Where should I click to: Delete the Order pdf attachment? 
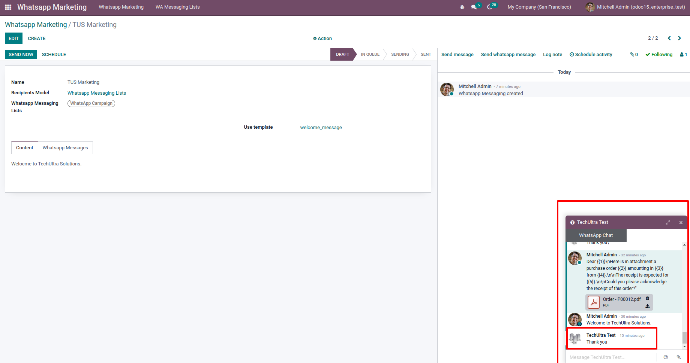click(x=647, y=298)
